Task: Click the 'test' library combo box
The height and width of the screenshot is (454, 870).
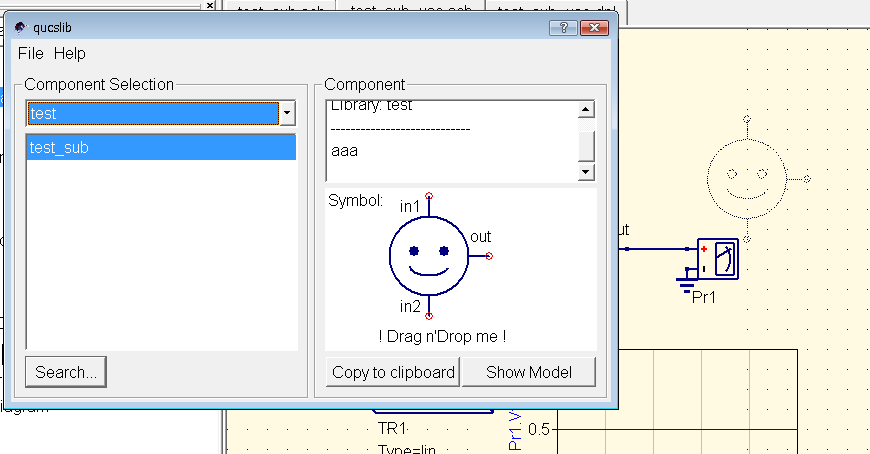Action: [x=152, y=114]
